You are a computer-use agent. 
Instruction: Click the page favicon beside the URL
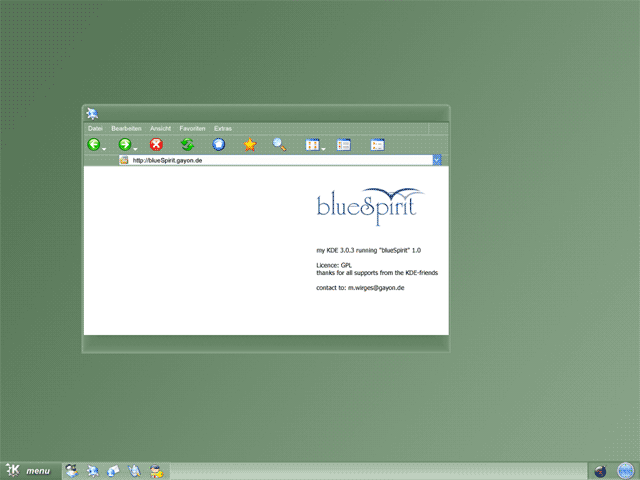point(124,160)
